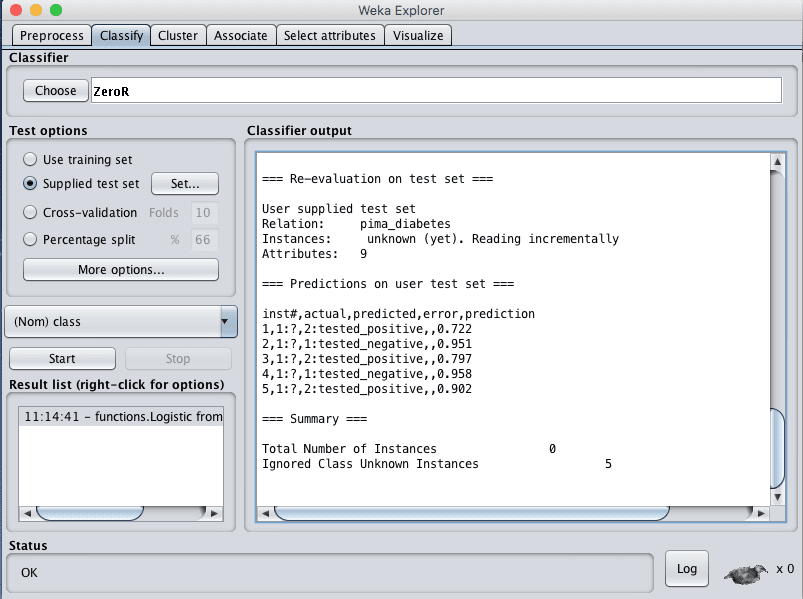The image size is (803, 599).
Task: Click classifier output scroll right arrow
Action: (x=761, y=513)
